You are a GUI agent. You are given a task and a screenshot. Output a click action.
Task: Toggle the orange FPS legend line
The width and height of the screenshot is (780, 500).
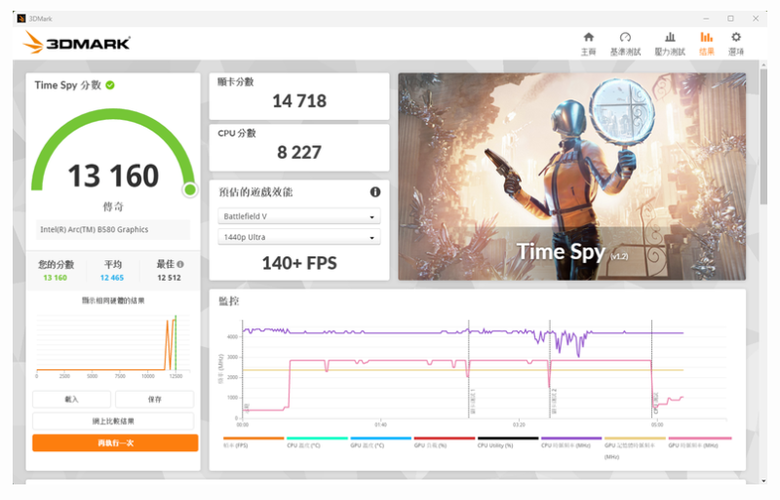pyautogui.click(x=253, y=442)
